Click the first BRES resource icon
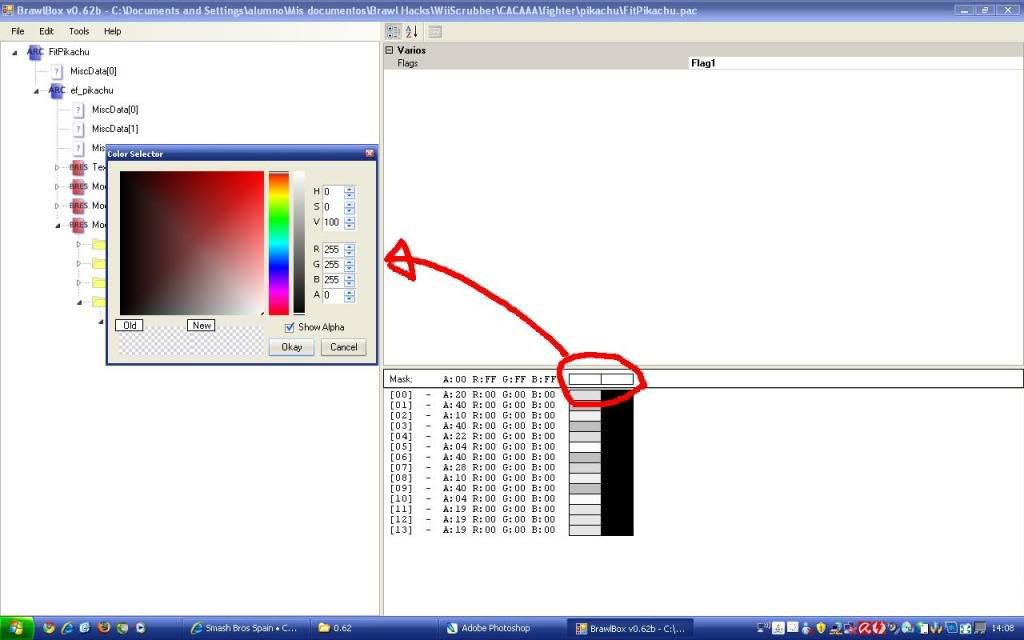Viewport: 1024px width, 640px height. pyautogui.click(x=79, y=167)
